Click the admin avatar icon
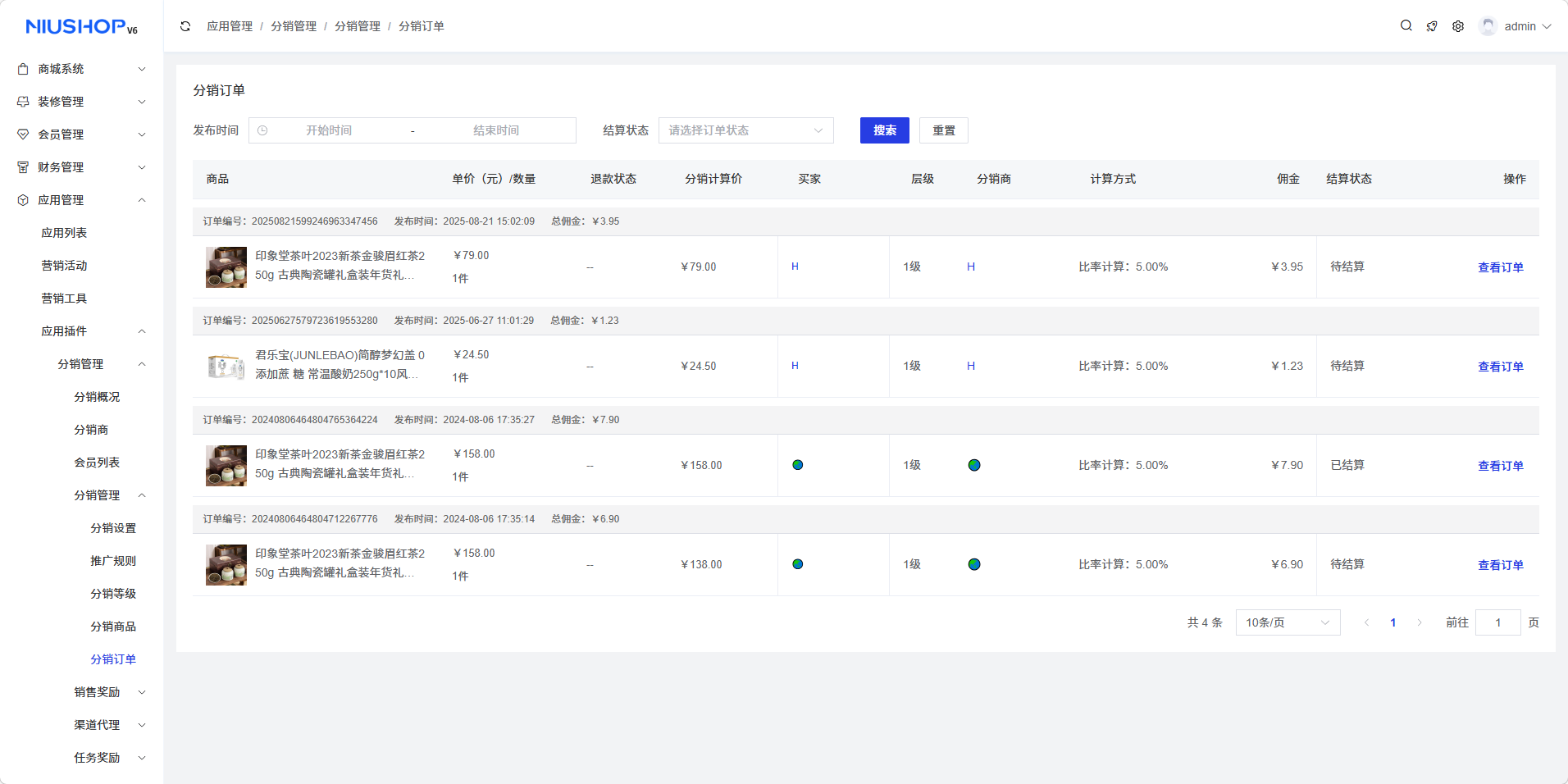 coord(1488,26)
